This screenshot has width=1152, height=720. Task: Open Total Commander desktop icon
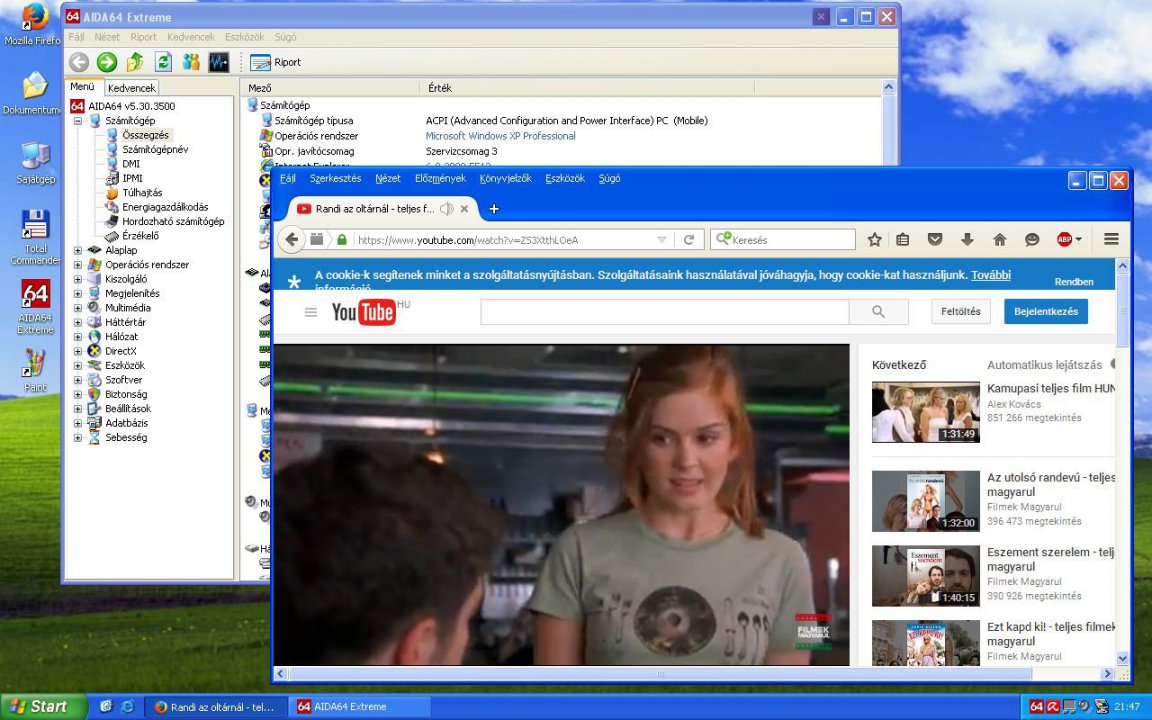[35, 237]
